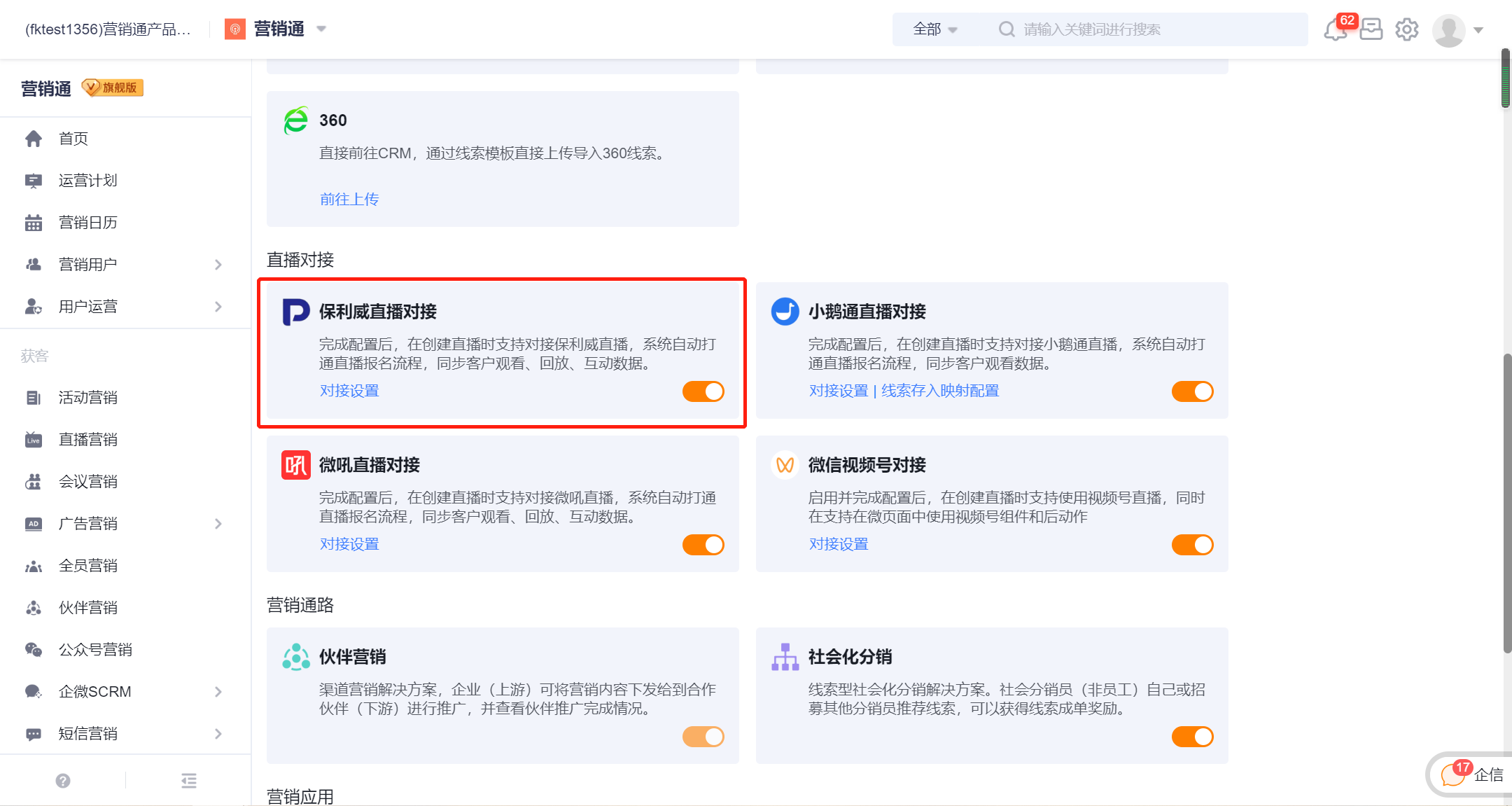The image size is (1512, 806).
Task: Click the search magnifier icon
Action: (x=1007, y=29)
